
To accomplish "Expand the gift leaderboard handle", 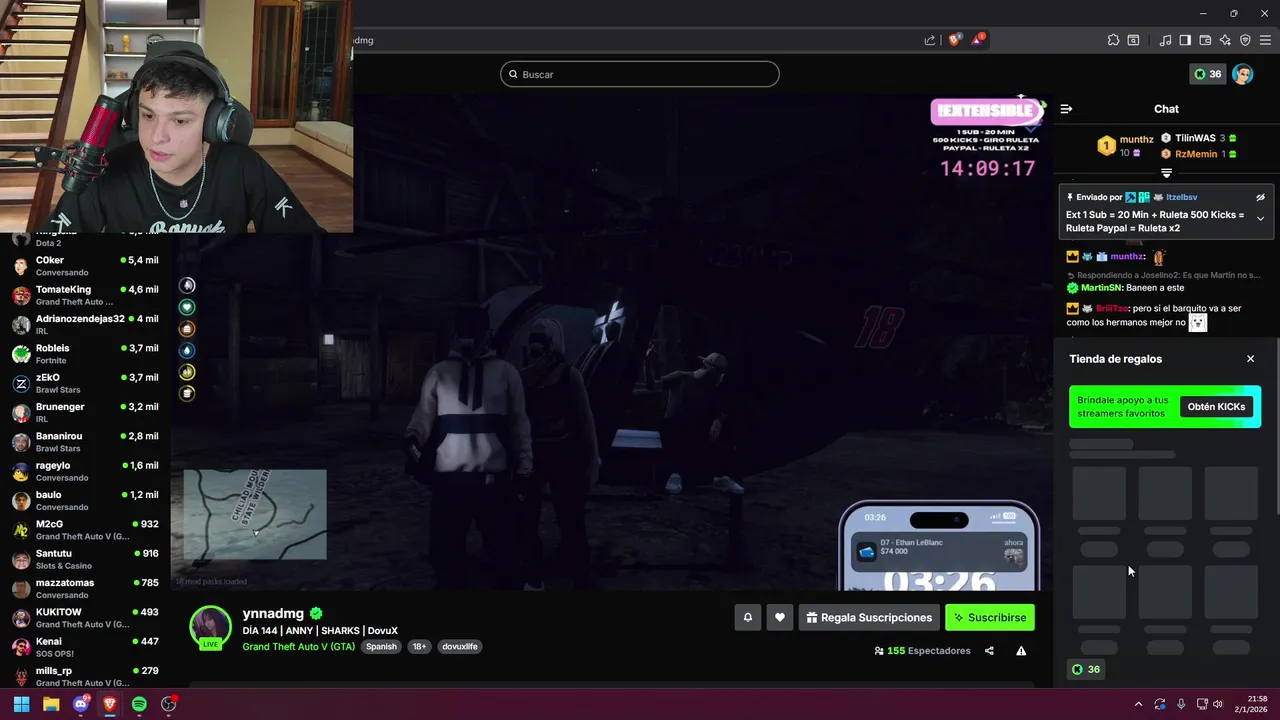I will (1166, 174).
